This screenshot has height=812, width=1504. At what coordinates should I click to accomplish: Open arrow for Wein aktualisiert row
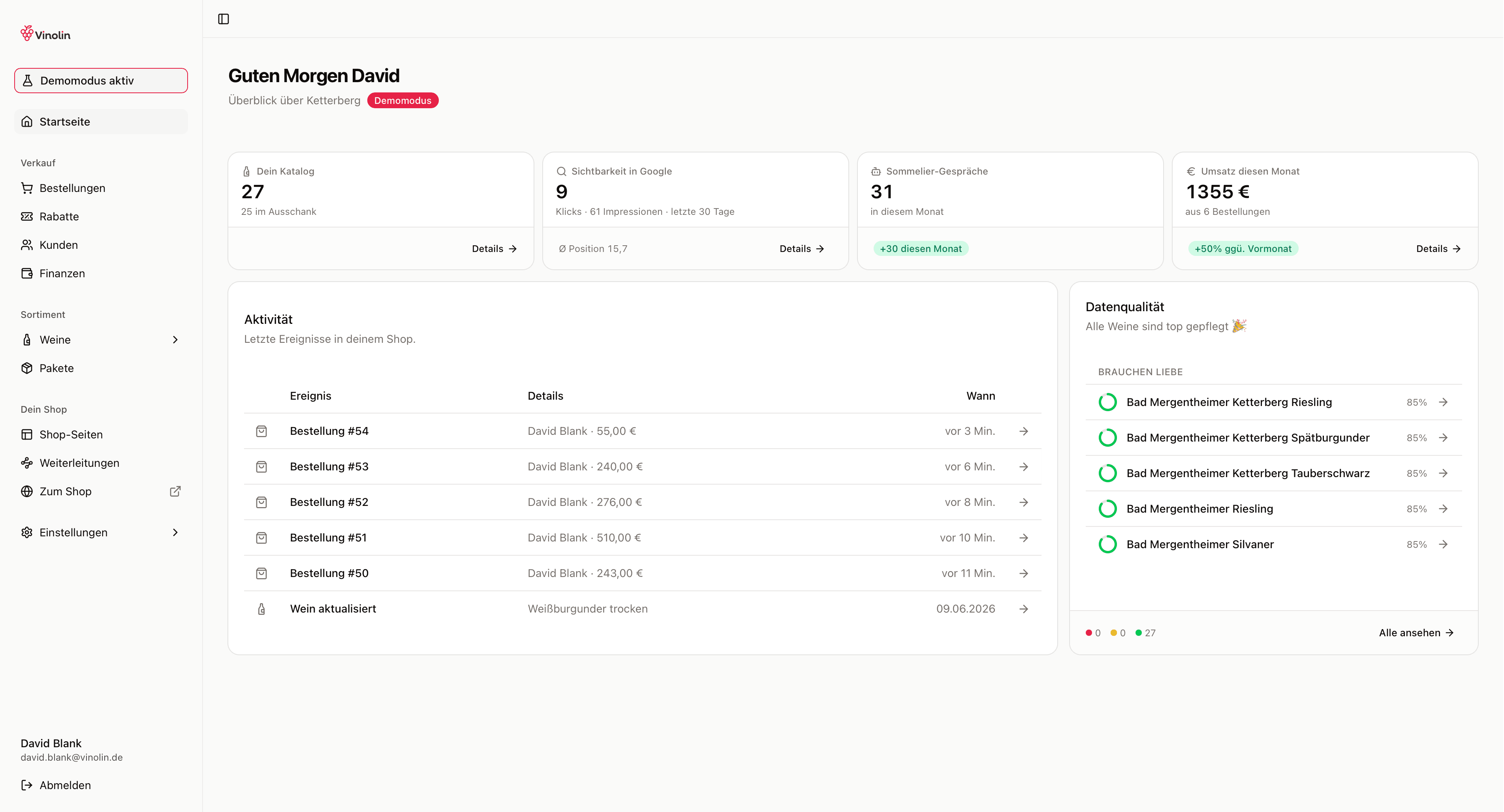pyautogui.click(x=1023, y=609)
